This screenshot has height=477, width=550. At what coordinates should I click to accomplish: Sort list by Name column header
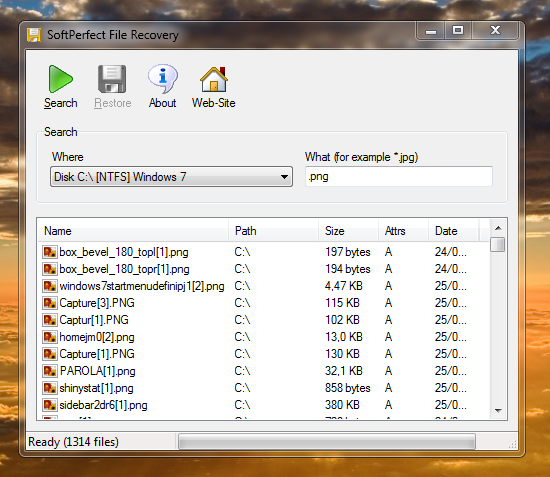[x=133, y=231]
